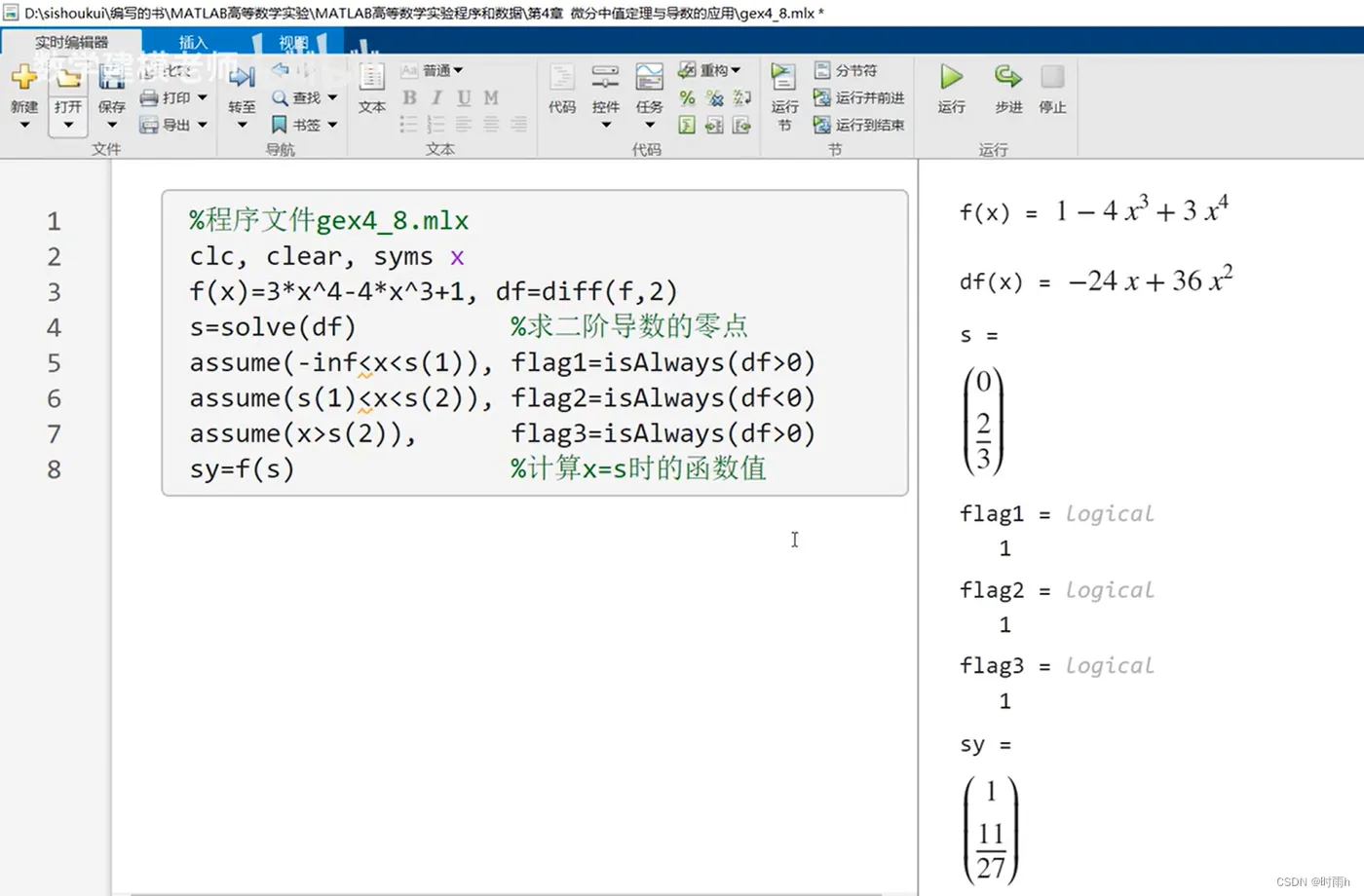
Task: Expand the Save (保存) dropdown arrow
Action: 112,125
